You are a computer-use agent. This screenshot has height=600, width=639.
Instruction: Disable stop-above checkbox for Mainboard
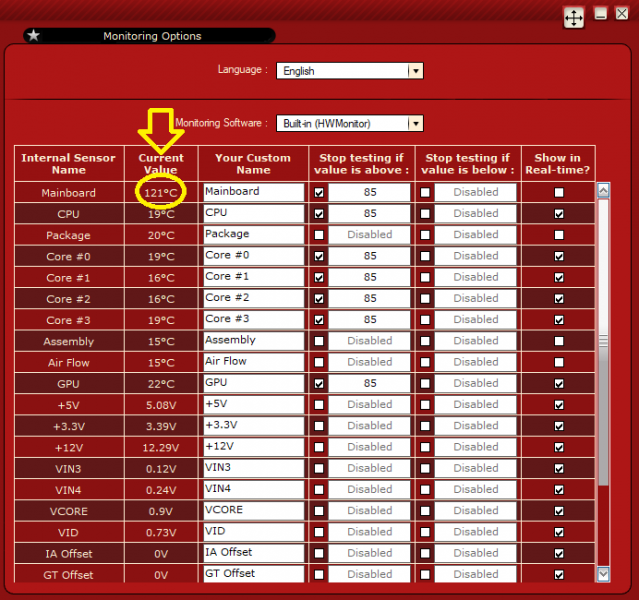[319, 192]
